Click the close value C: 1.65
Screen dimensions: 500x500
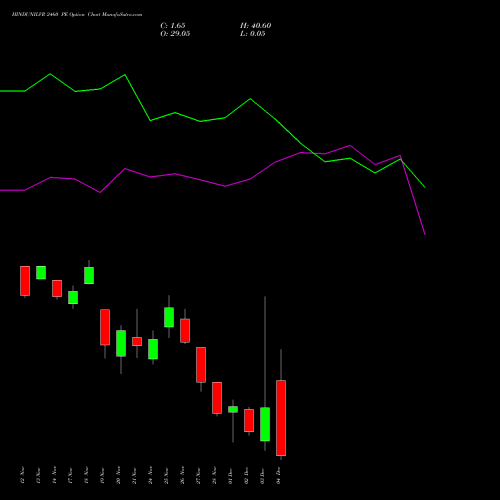coord(173,26)
